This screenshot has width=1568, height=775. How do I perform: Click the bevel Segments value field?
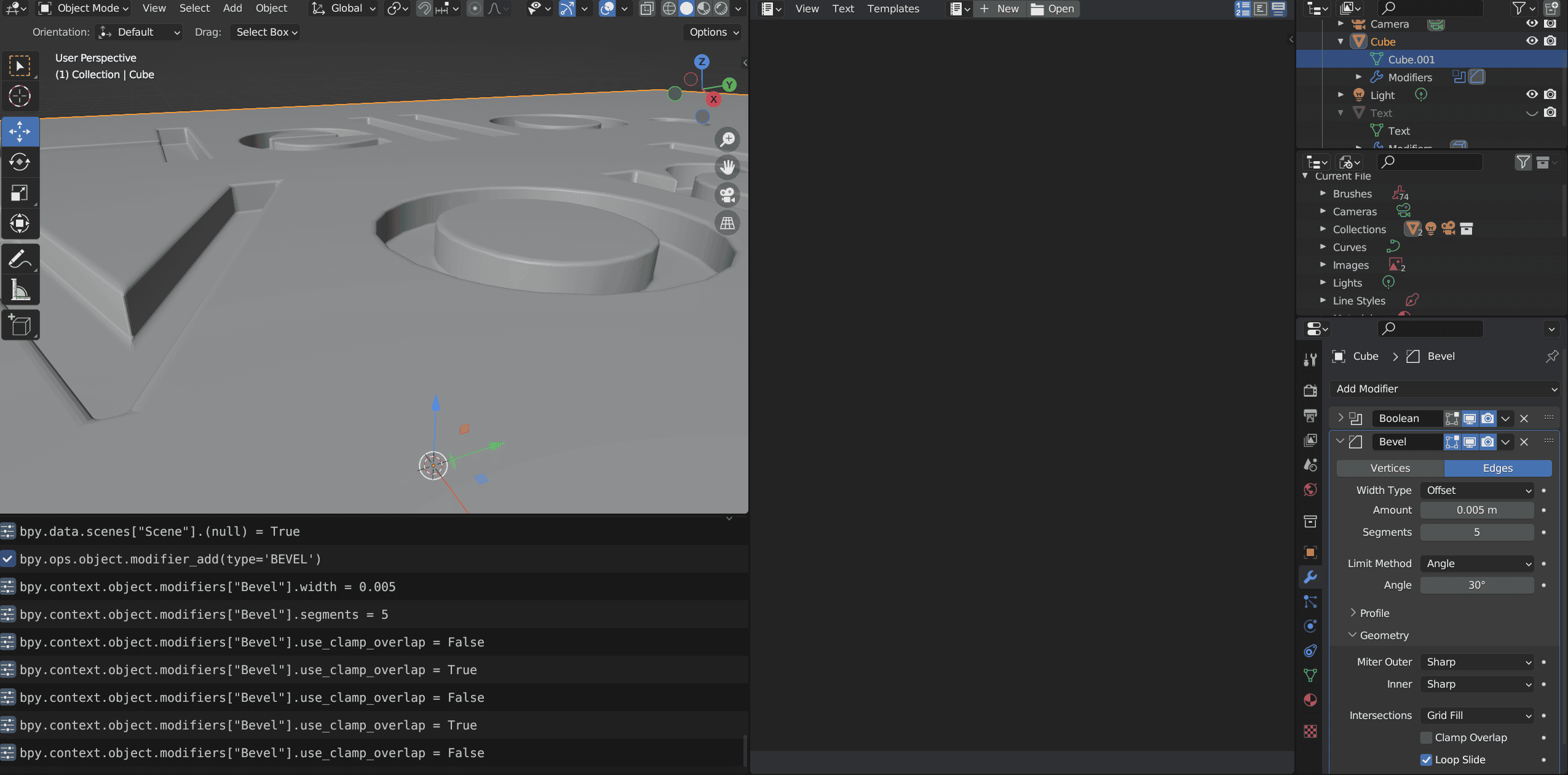1477,532
